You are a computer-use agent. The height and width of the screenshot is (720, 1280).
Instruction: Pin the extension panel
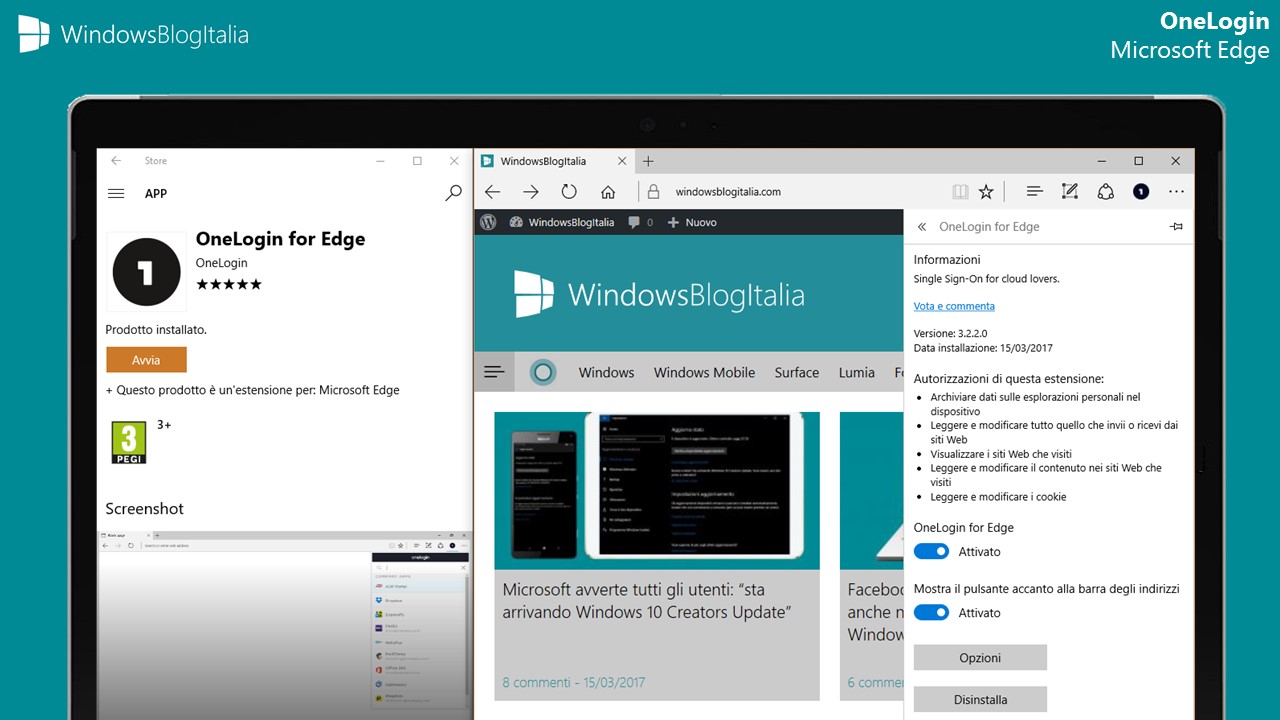1176,227
